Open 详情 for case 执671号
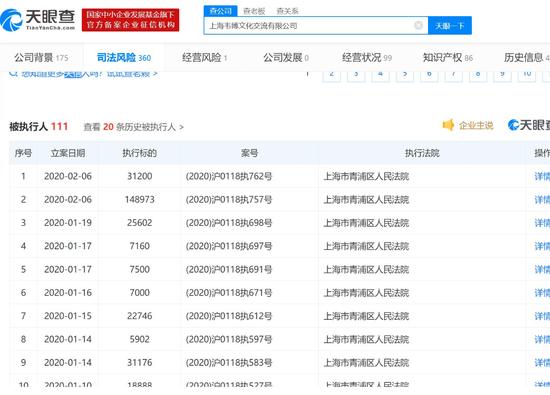This screenshot has width=550, height=395. (542, 293)
